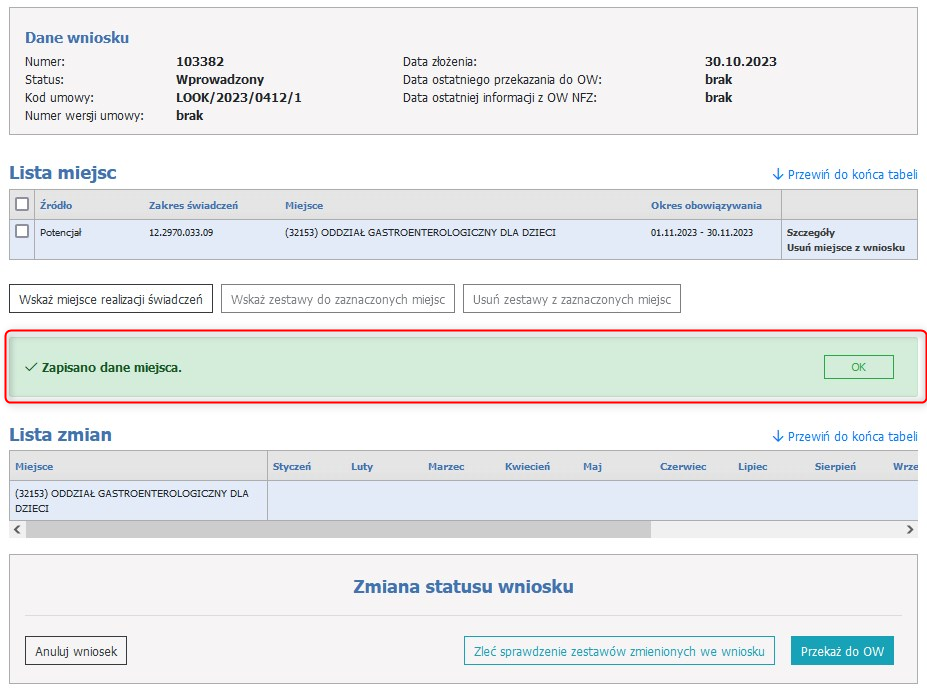Click 'Usuń zestawy z zaznaczonych miejsc' button

571,299
